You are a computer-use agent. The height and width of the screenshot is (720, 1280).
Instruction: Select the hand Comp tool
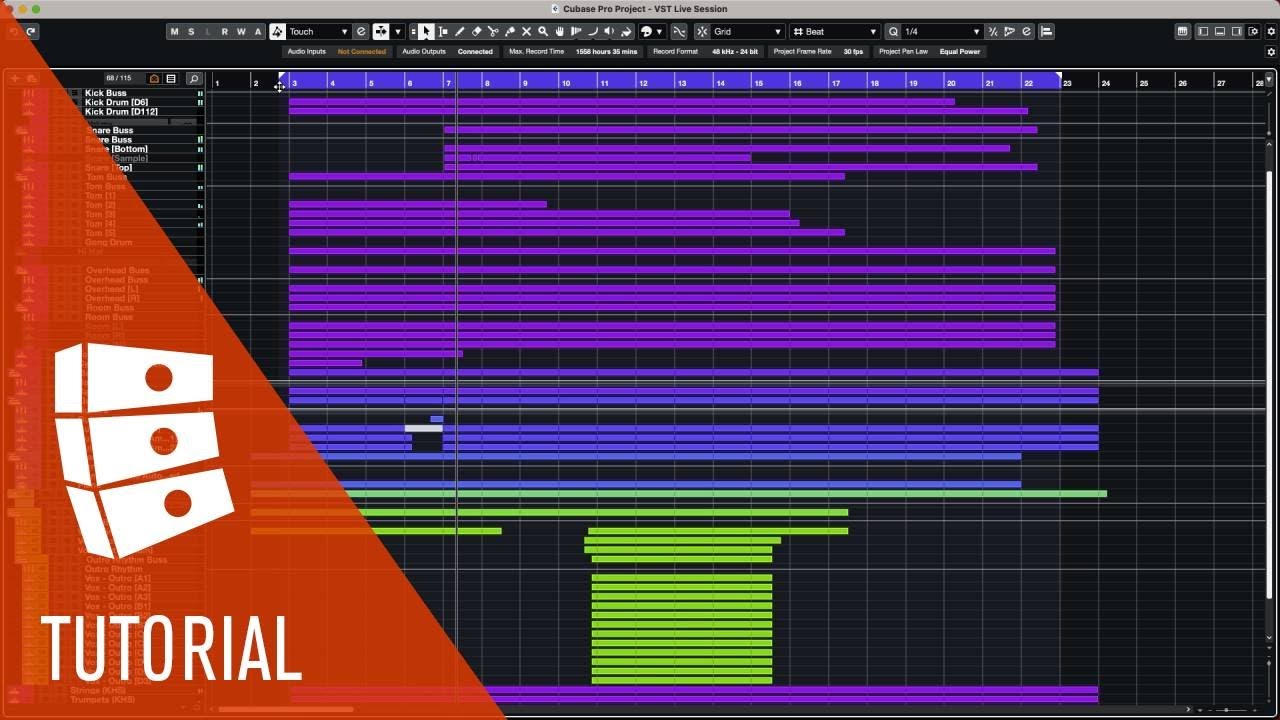coord(560,32)
